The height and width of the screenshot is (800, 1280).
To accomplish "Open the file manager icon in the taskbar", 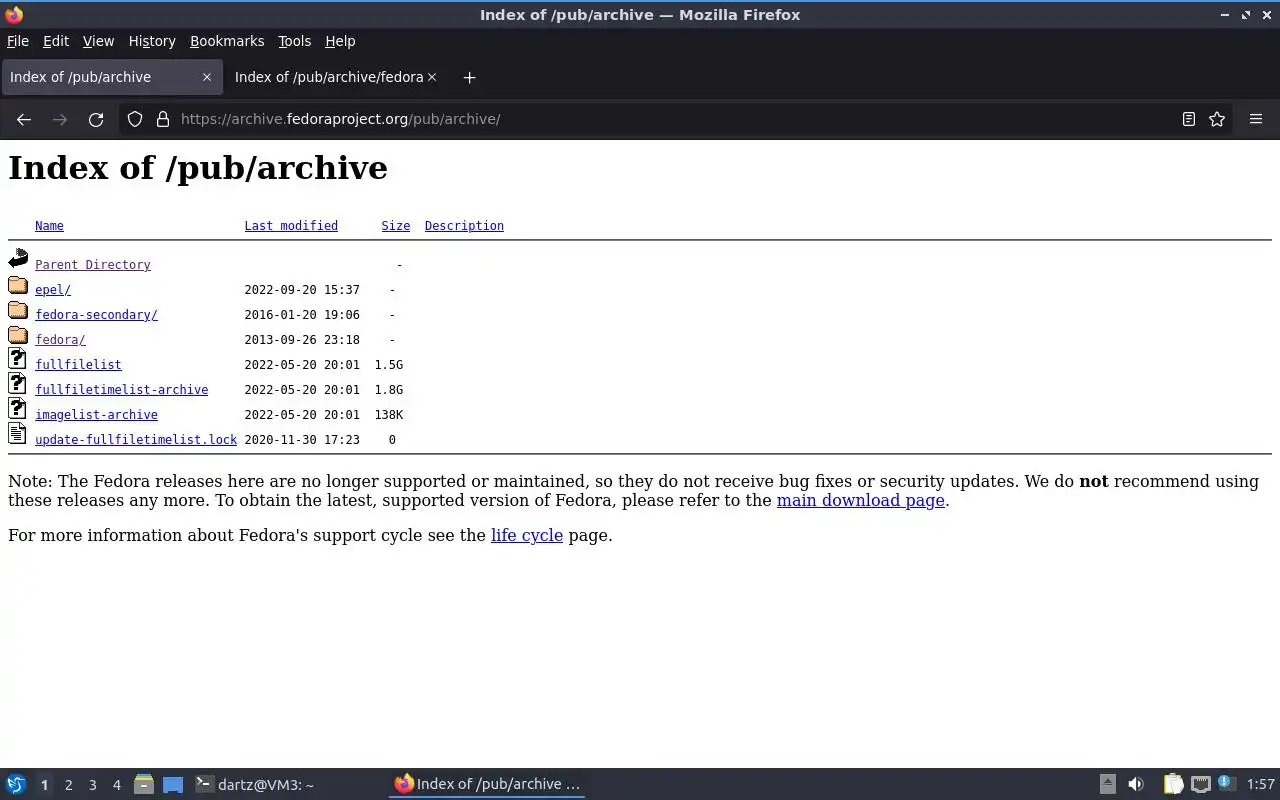I will [x=143, y=784].
